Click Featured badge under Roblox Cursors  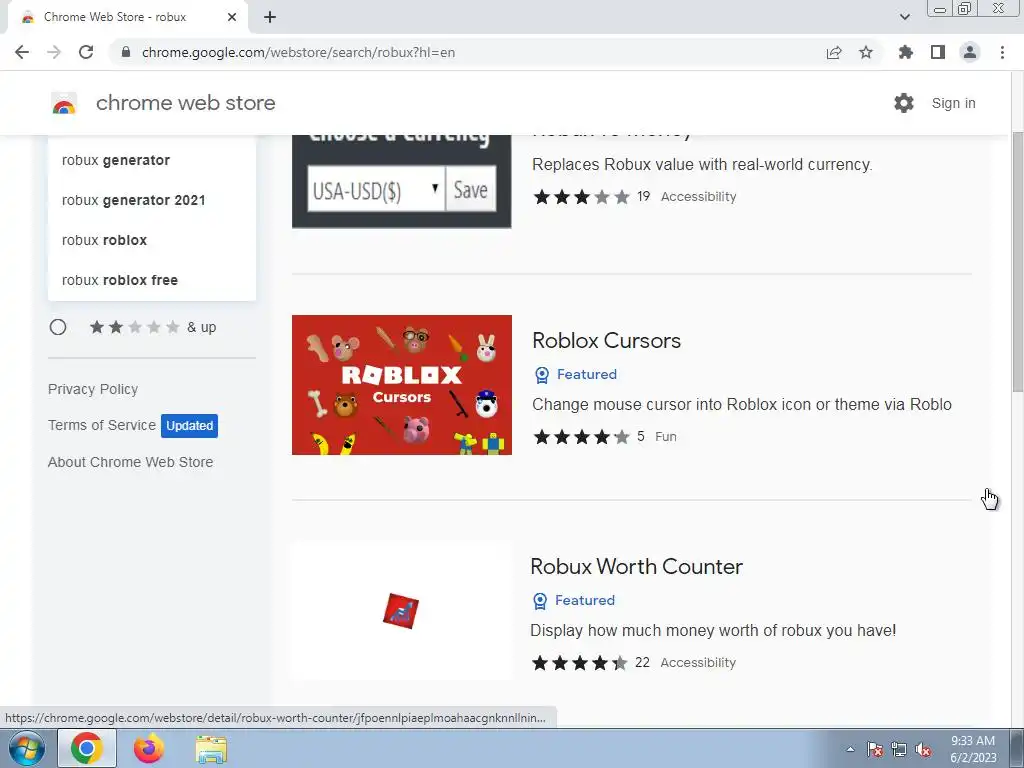pyautogui.click(x=575, y=374)
